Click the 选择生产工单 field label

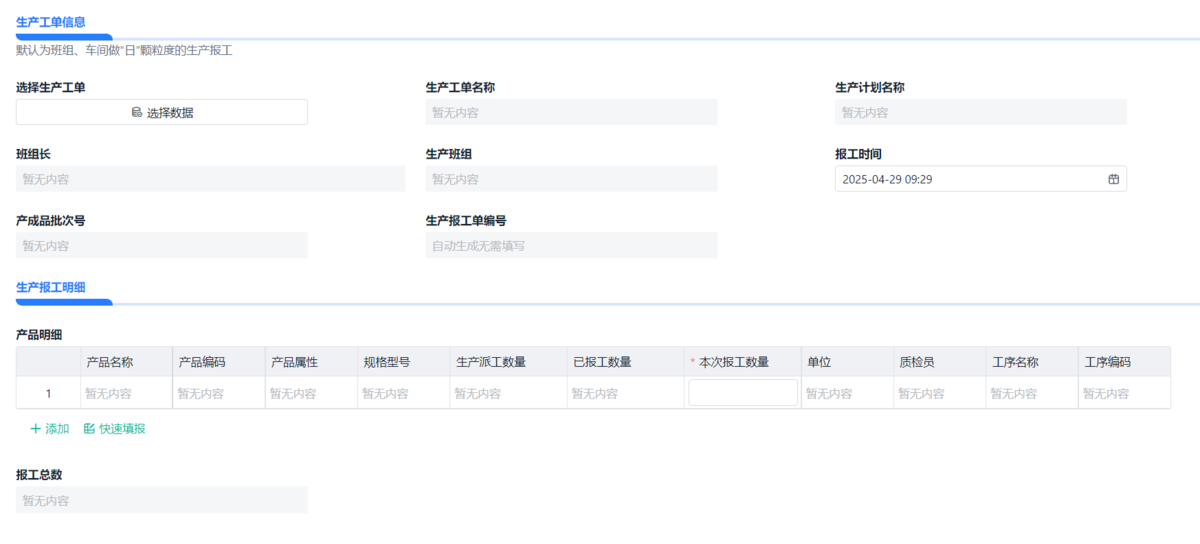pos(51,87)
